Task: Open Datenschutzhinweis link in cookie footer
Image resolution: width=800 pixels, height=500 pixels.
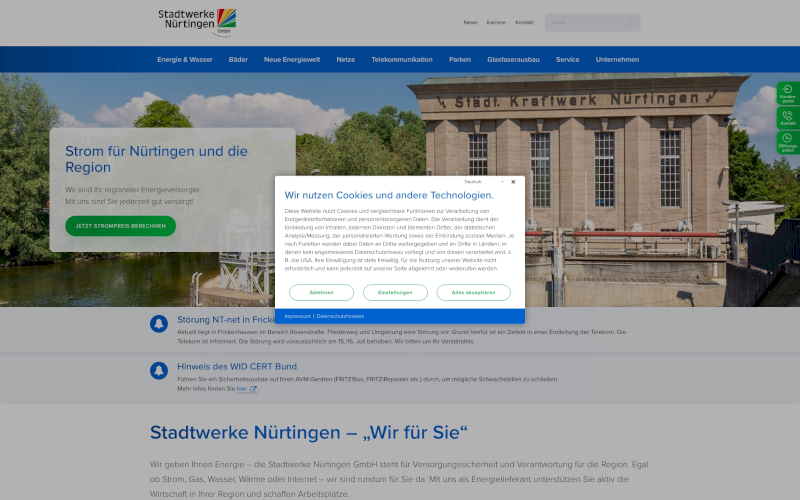Action: tap(340, 316)
